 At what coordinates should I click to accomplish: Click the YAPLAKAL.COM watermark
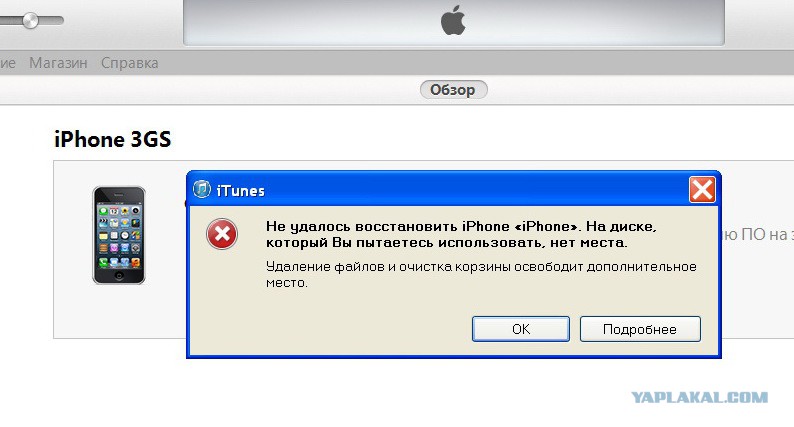pos(699,398)
